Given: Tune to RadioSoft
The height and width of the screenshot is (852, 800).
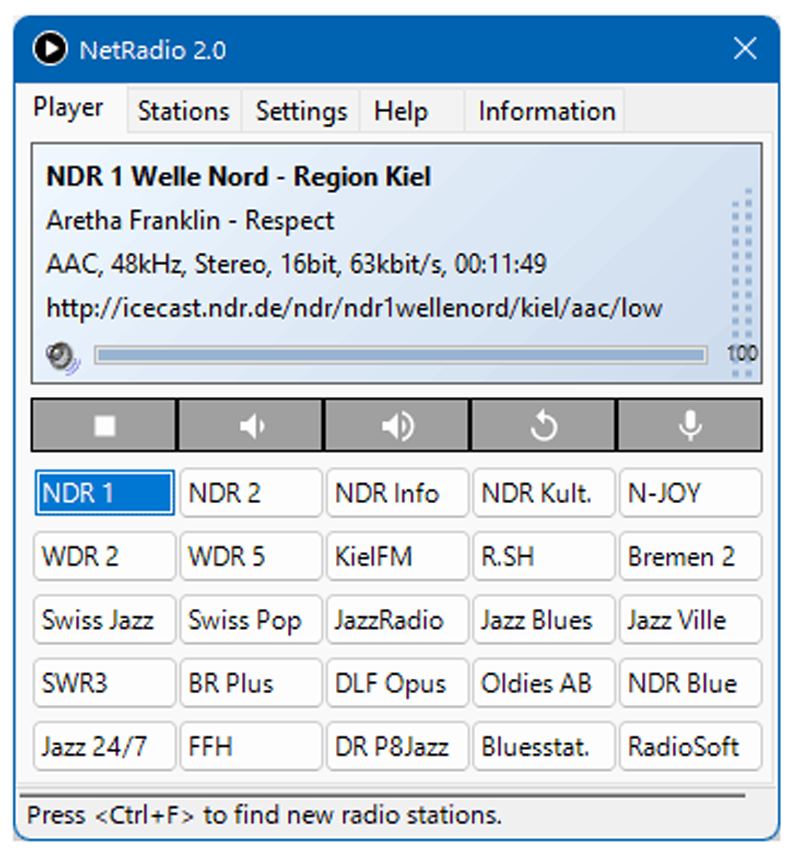Looking at the screenshot, I should pyautogui.click(x=690, y=746).
